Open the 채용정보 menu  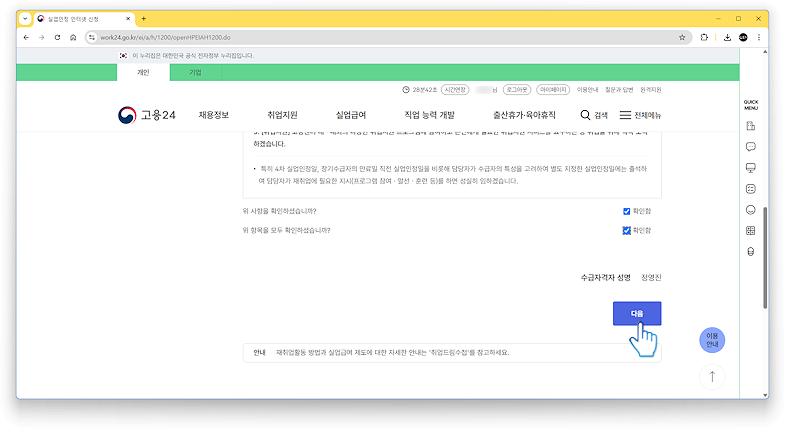[214, 115]
